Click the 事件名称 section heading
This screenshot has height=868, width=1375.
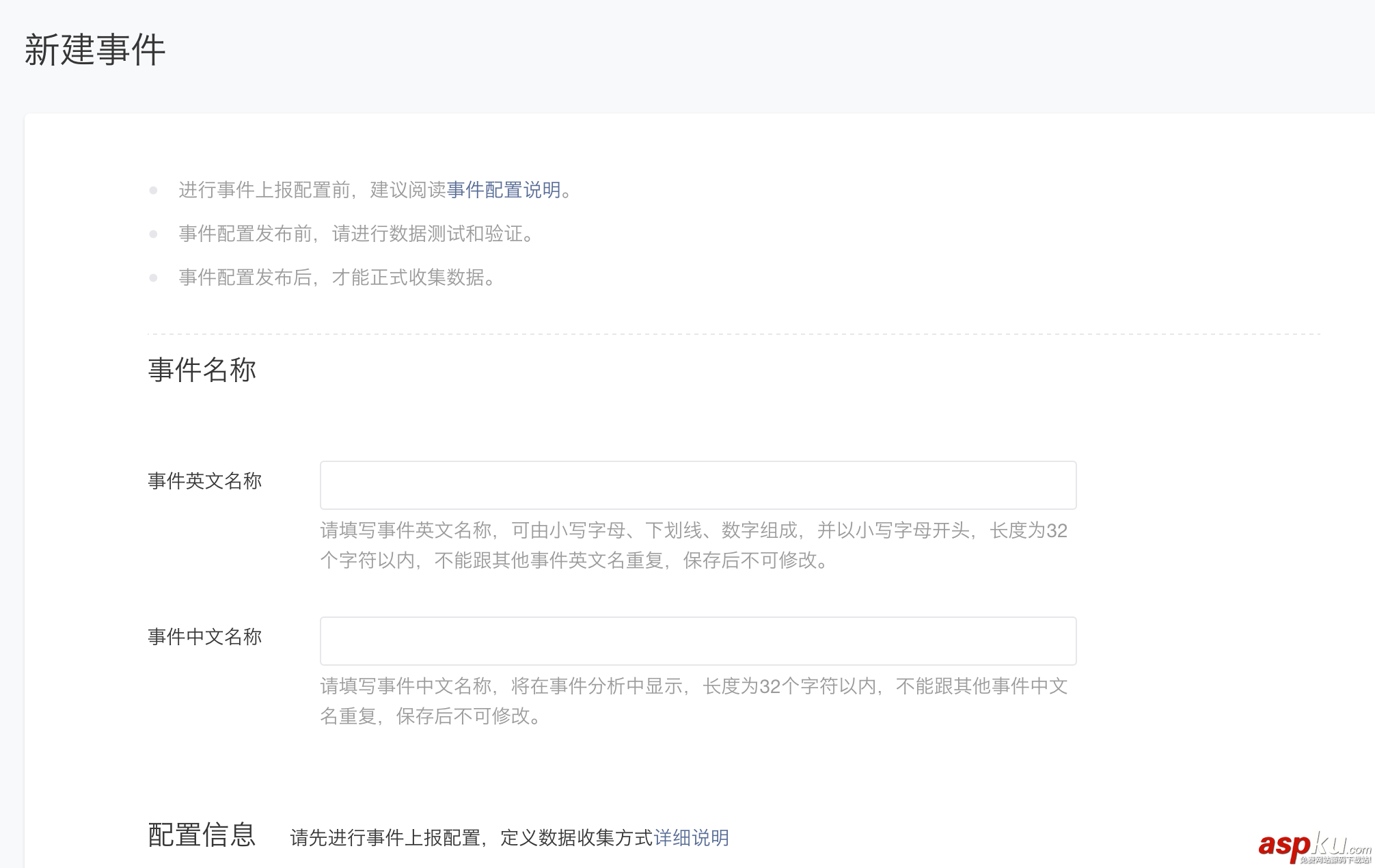[202, 370]
